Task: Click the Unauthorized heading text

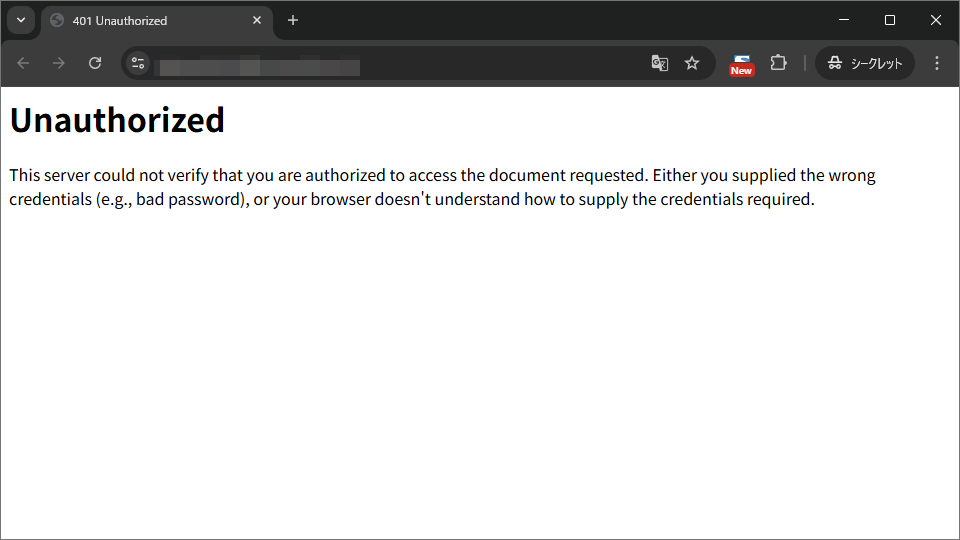Action: click(117, 120)
